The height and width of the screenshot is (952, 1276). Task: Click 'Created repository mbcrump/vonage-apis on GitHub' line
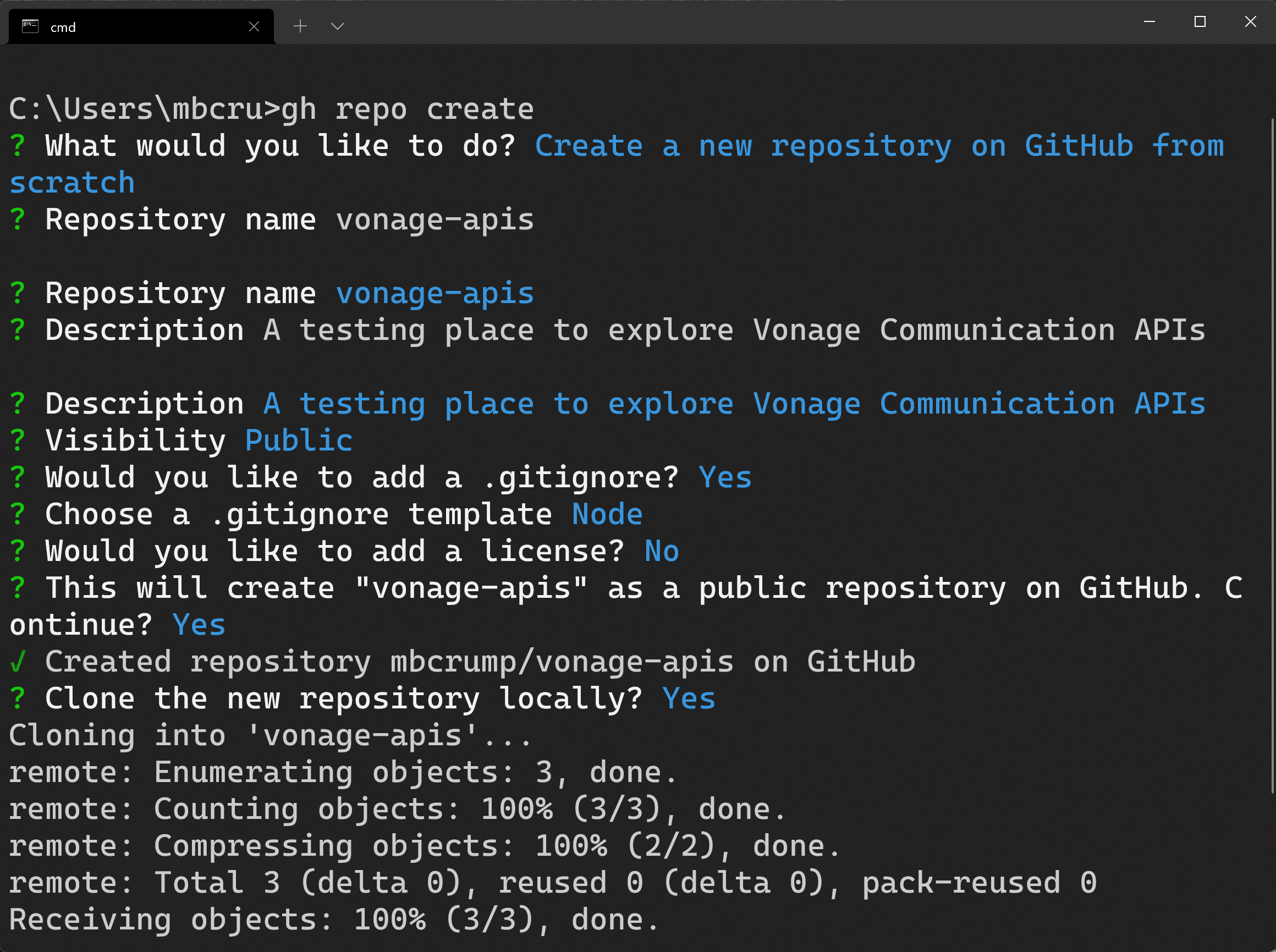[480, 662]
